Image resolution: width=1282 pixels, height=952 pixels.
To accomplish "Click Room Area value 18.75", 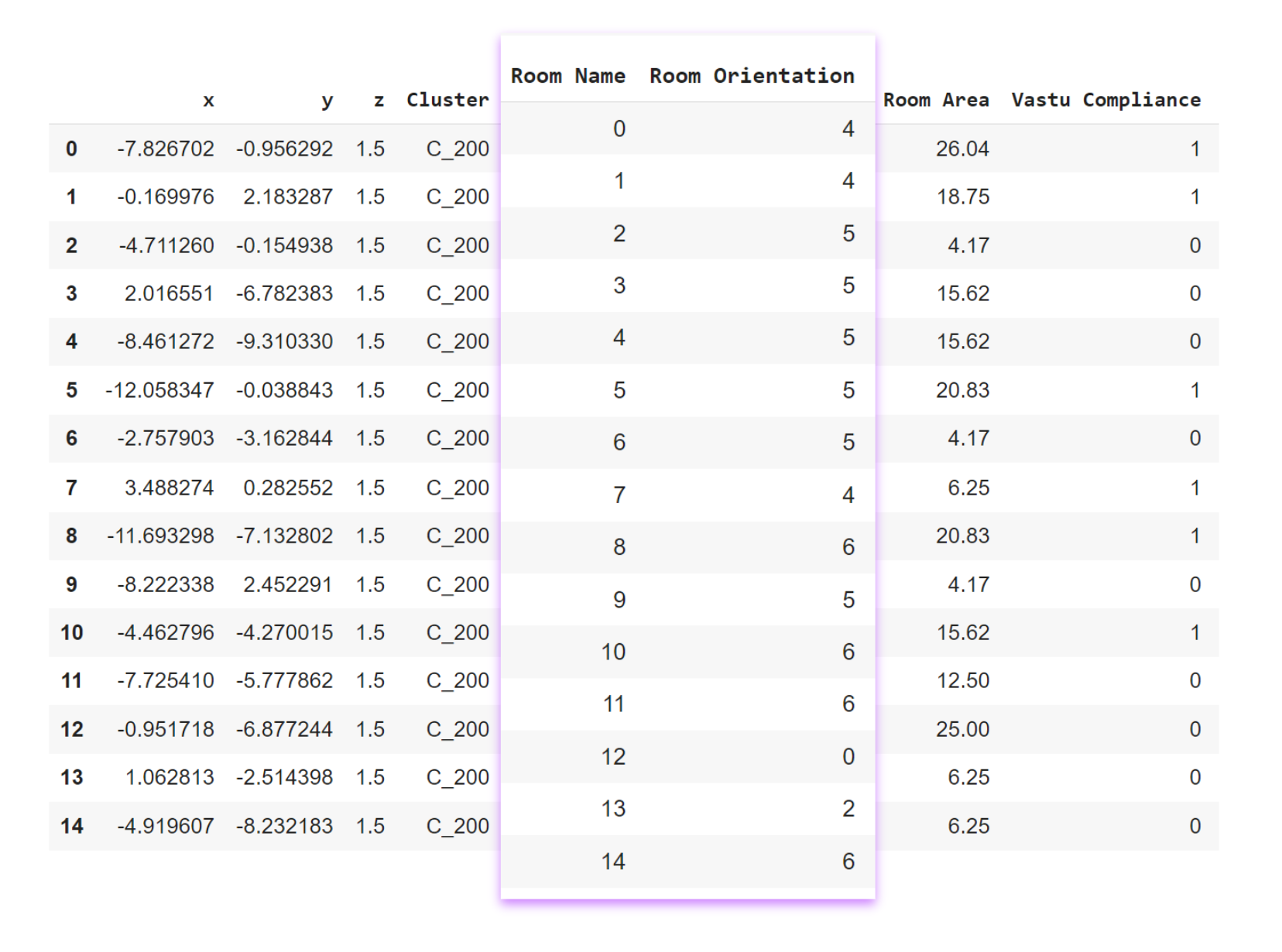I will [963, 197].
